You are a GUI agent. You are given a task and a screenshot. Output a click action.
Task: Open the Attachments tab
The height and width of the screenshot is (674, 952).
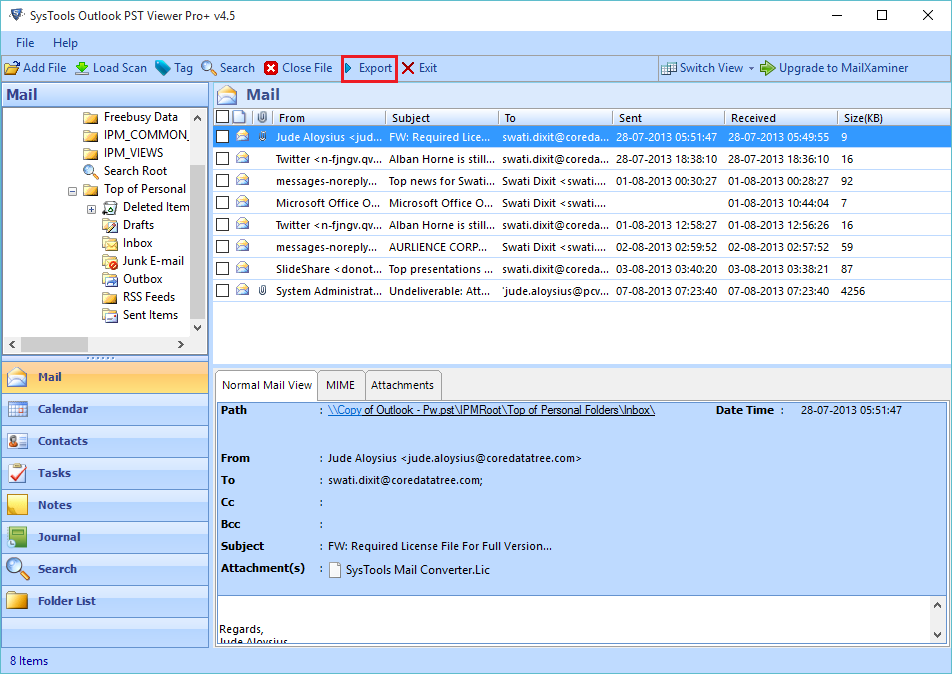402,385
